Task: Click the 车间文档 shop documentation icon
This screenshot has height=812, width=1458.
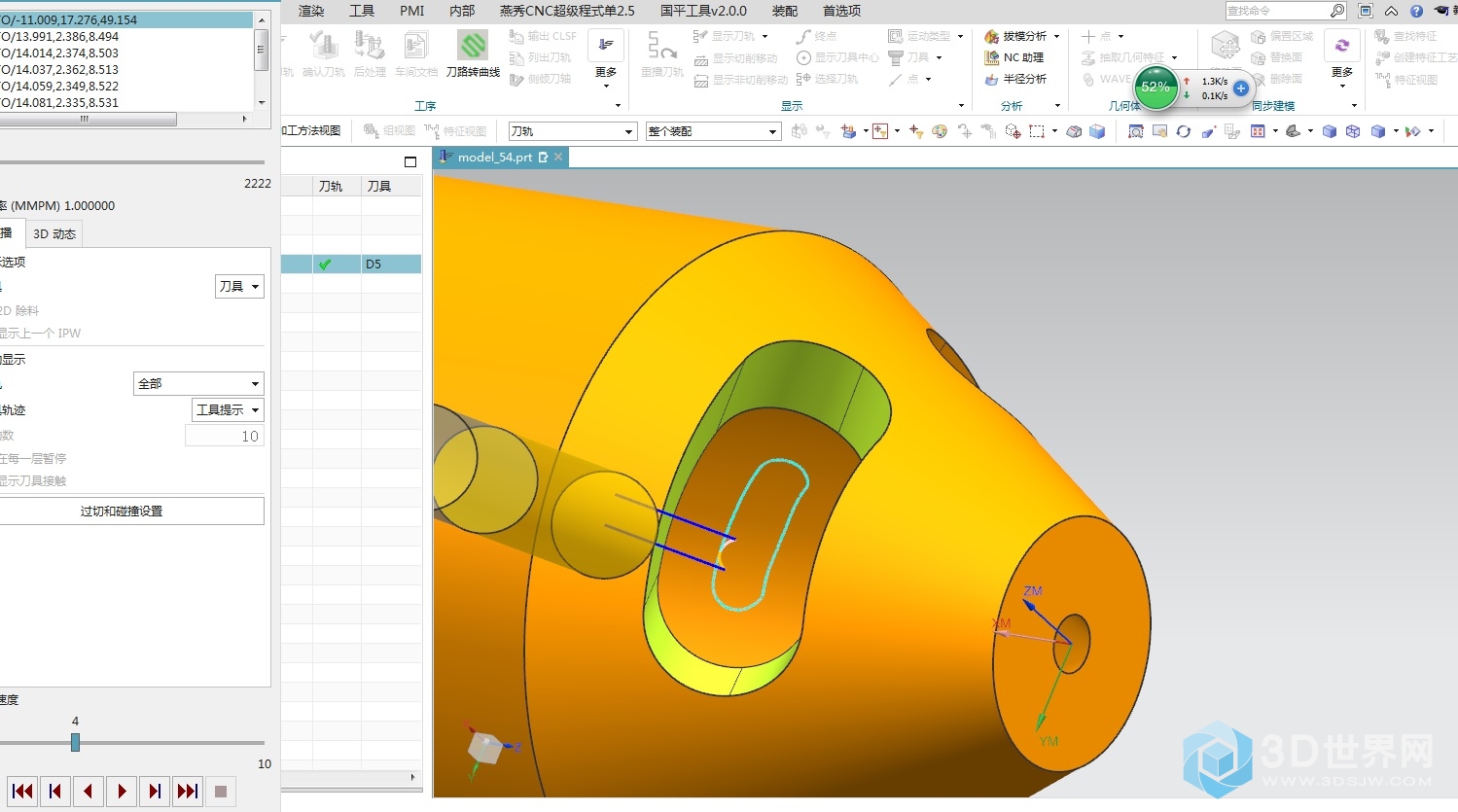Action: tap(415, 46)
